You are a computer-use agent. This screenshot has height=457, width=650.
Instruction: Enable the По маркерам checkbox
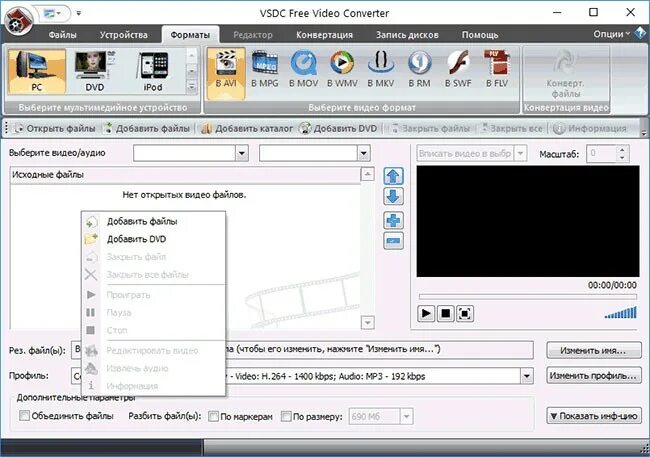click(213, 416)
